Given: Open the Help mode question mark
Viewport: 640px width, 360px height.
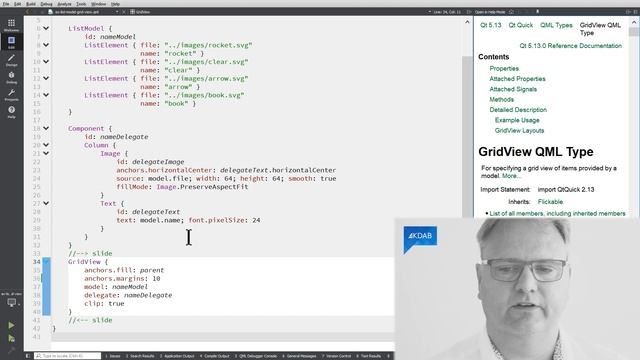Looking at the screenshot, I should 11,112.
